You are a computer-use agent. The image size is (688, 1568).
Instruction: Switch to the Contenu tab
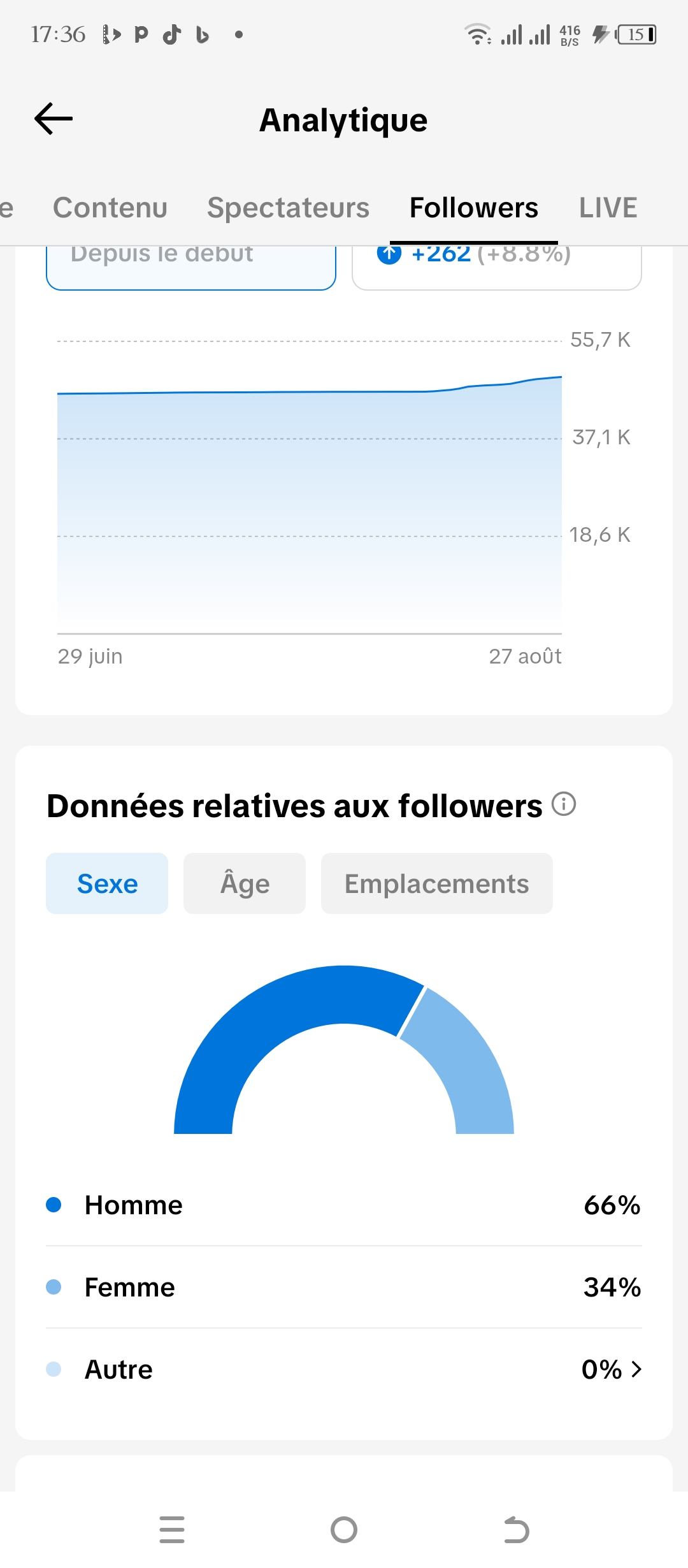point(110,208)
